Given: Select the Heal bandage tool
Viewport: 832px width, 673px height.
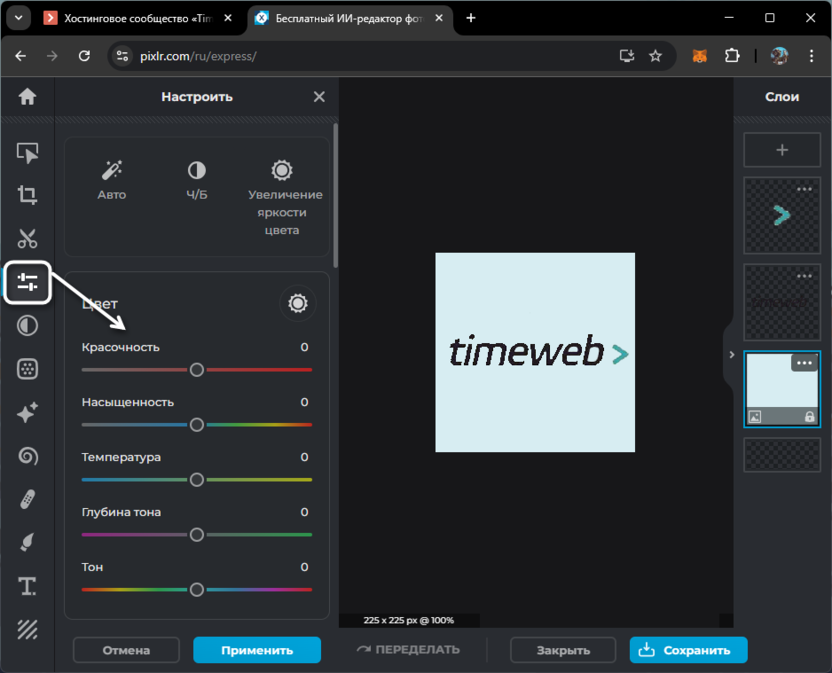Looking at the screenshot, I should pos(27,499).
